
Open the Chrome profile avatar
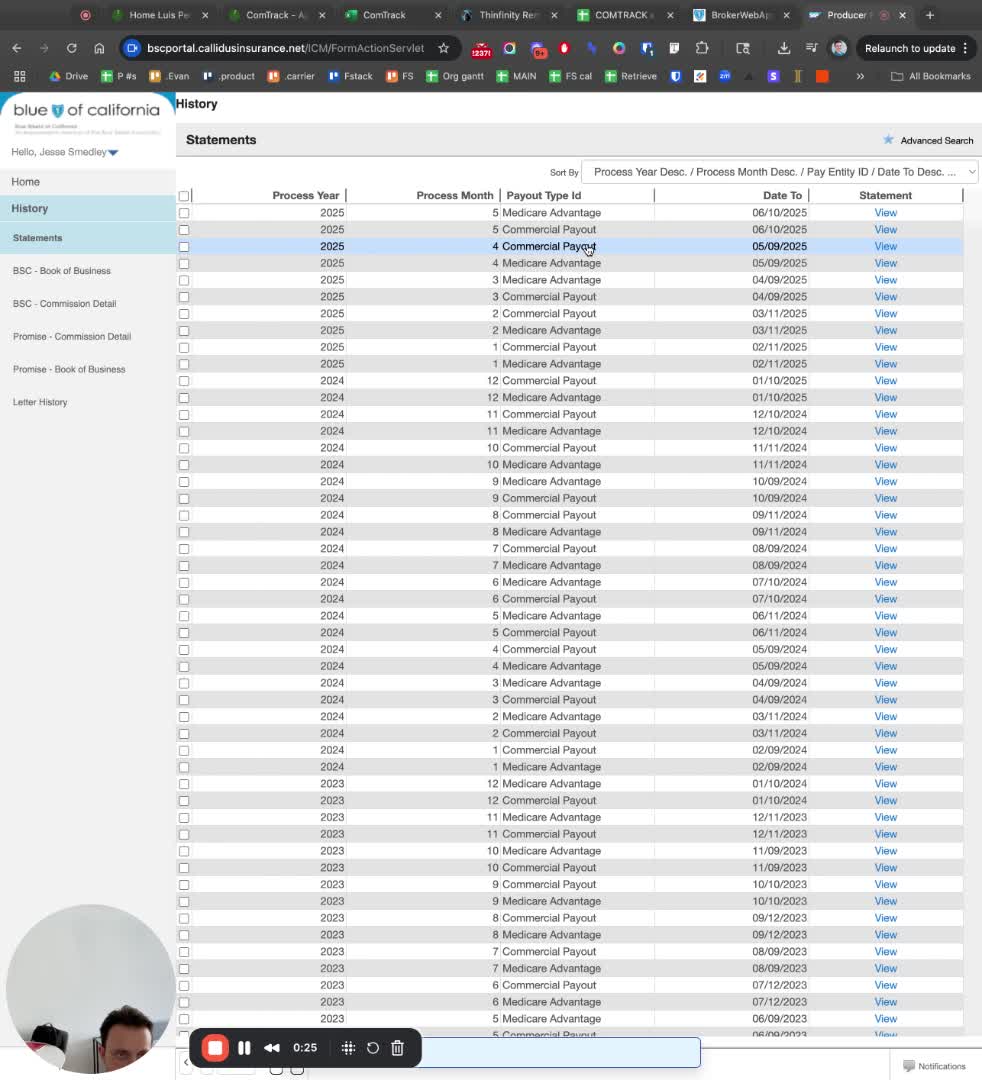[x=839, y=48]
